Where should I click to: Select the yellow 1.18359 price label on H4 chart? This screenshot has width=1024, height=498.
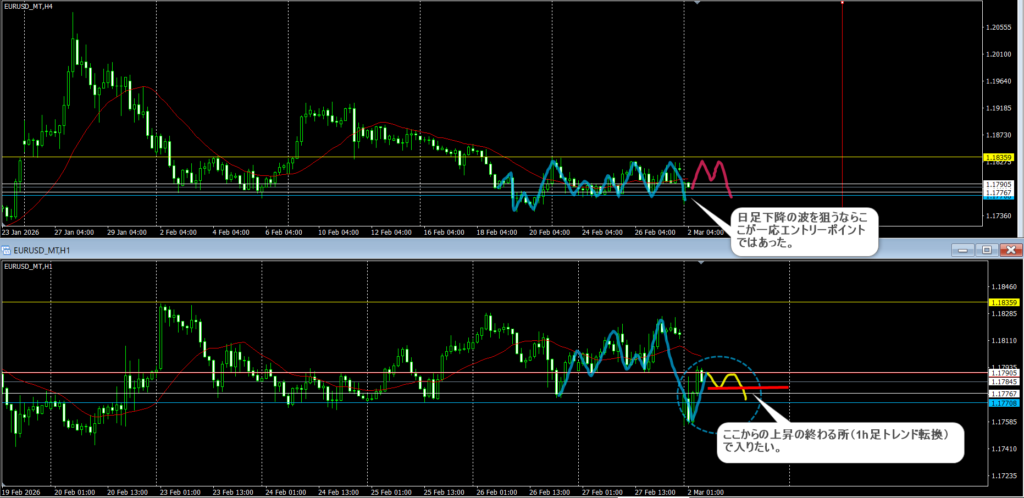[x=998, y=158]
